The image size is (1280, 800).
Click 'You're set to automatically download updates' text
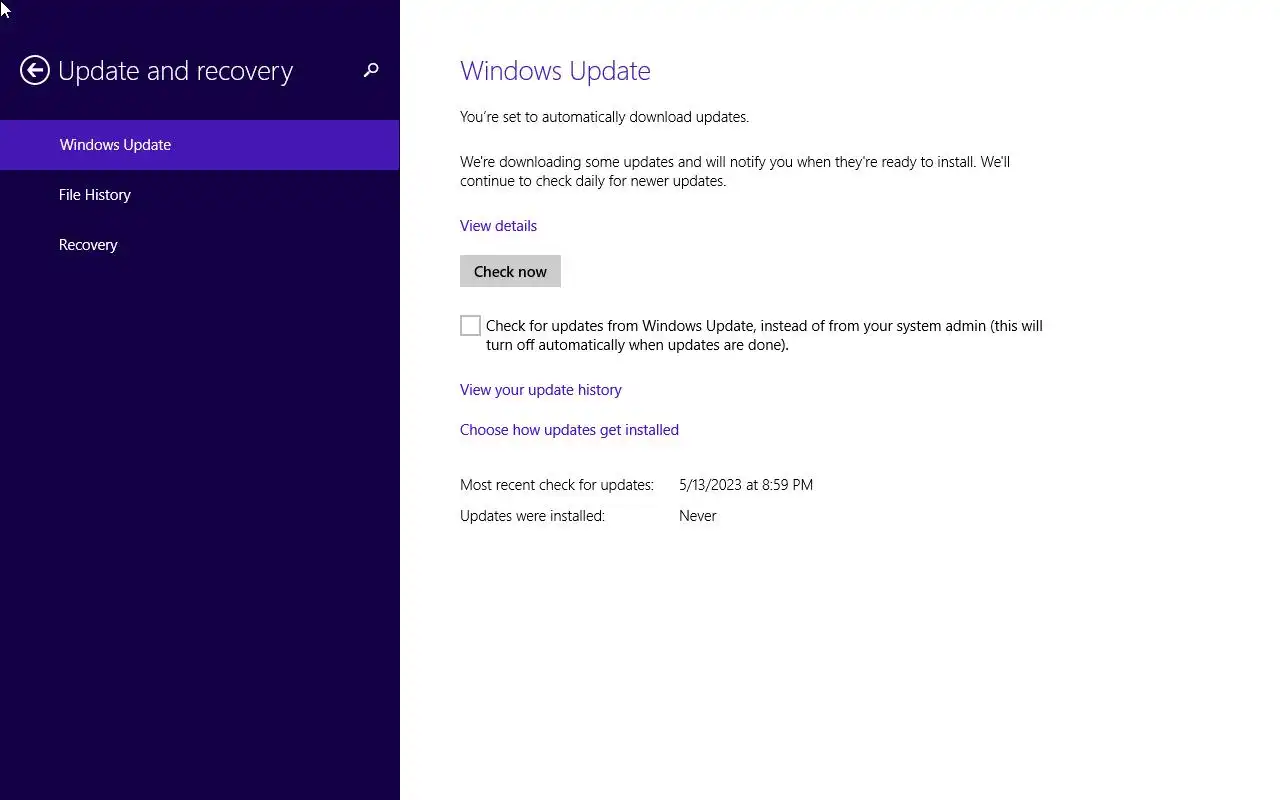click(604, 117)
